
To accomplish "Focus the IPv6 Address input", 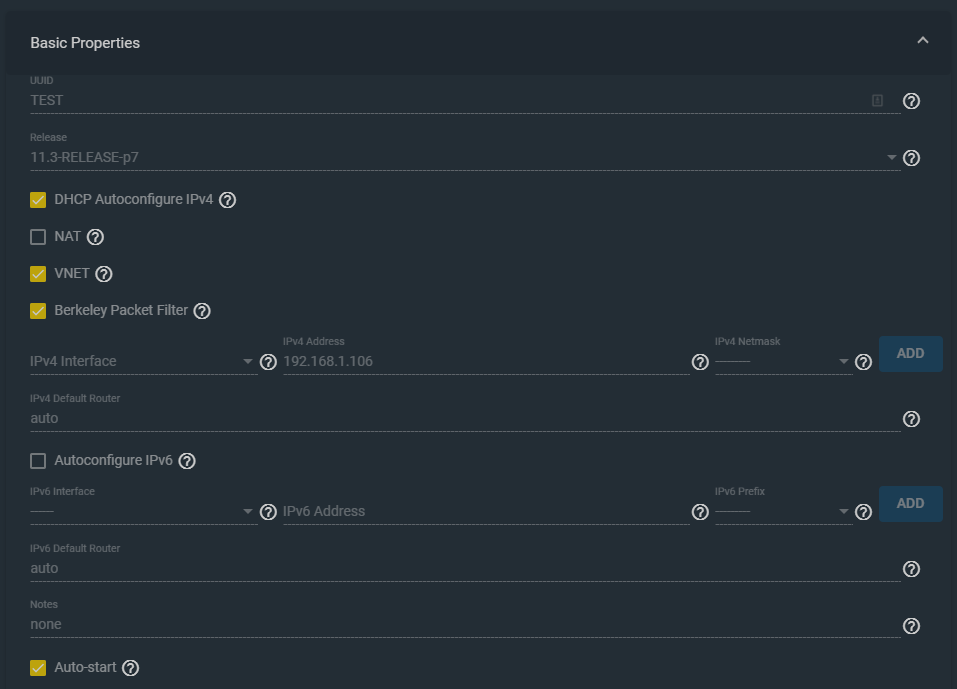I will (x=486, y=511).
